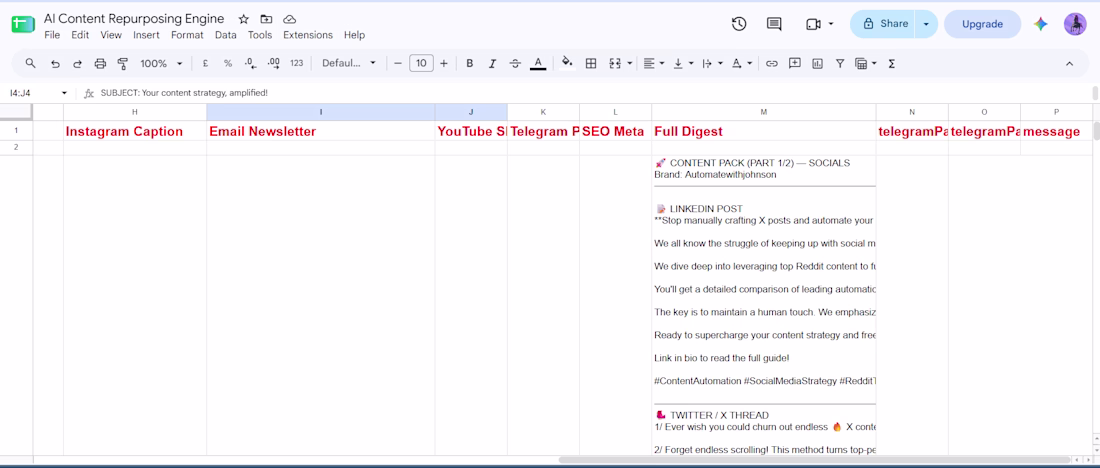Toggle bold formatting
The width and height of the screenshot is (1100, 468).
pos(469,63)
